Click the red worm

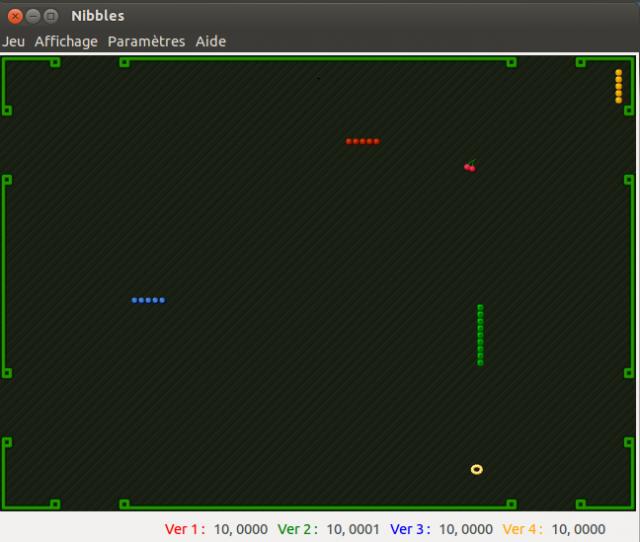[x=363, y=141]
